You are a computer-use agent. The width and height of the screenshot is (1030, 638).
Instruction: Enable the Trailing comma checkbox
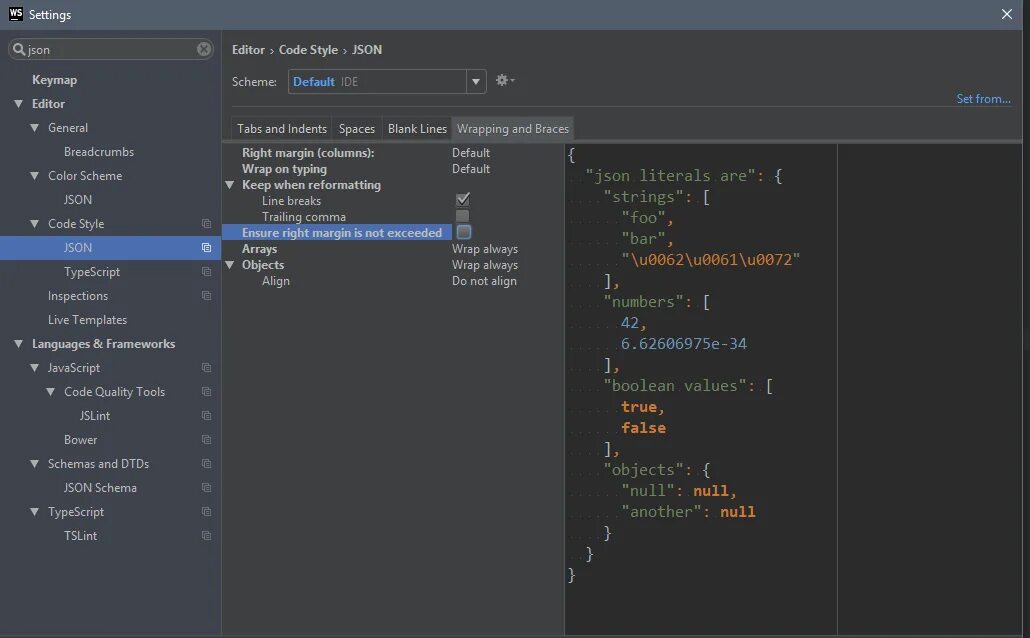tap(462, 216)
